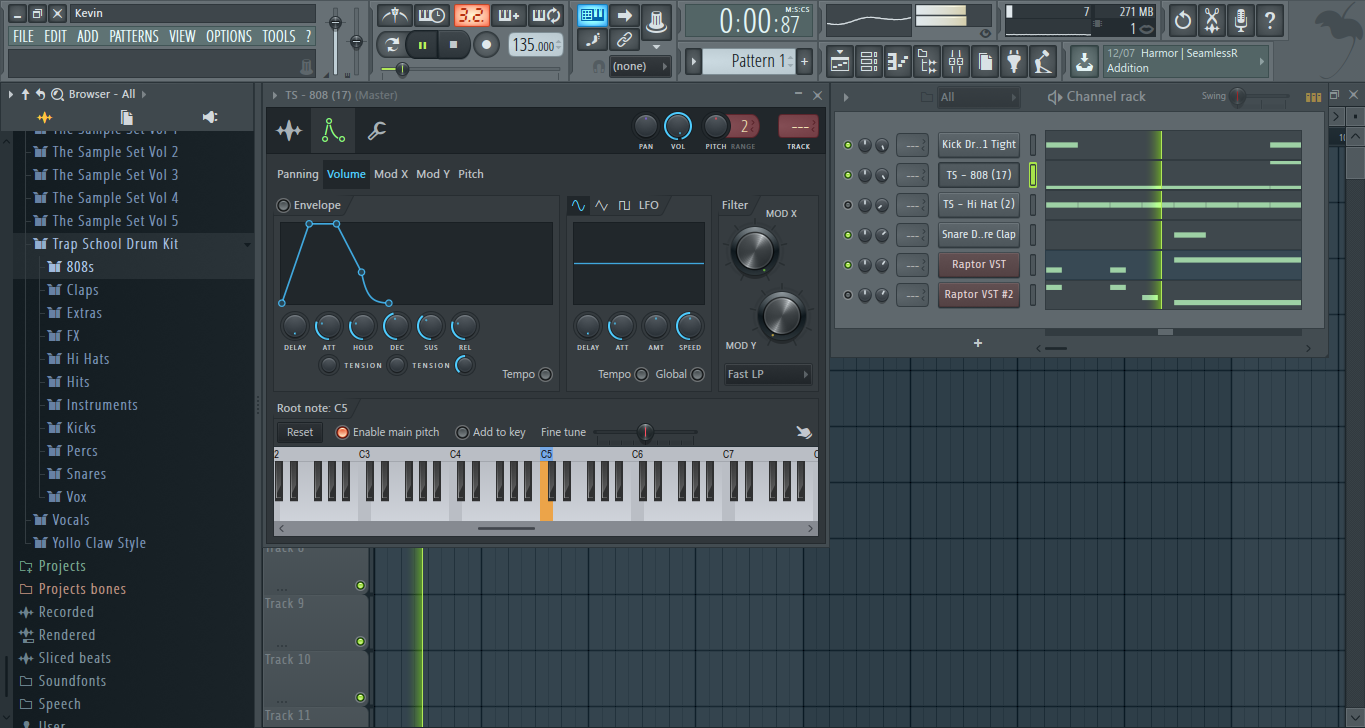Click the Reset root note button

[x=300, y=432]
